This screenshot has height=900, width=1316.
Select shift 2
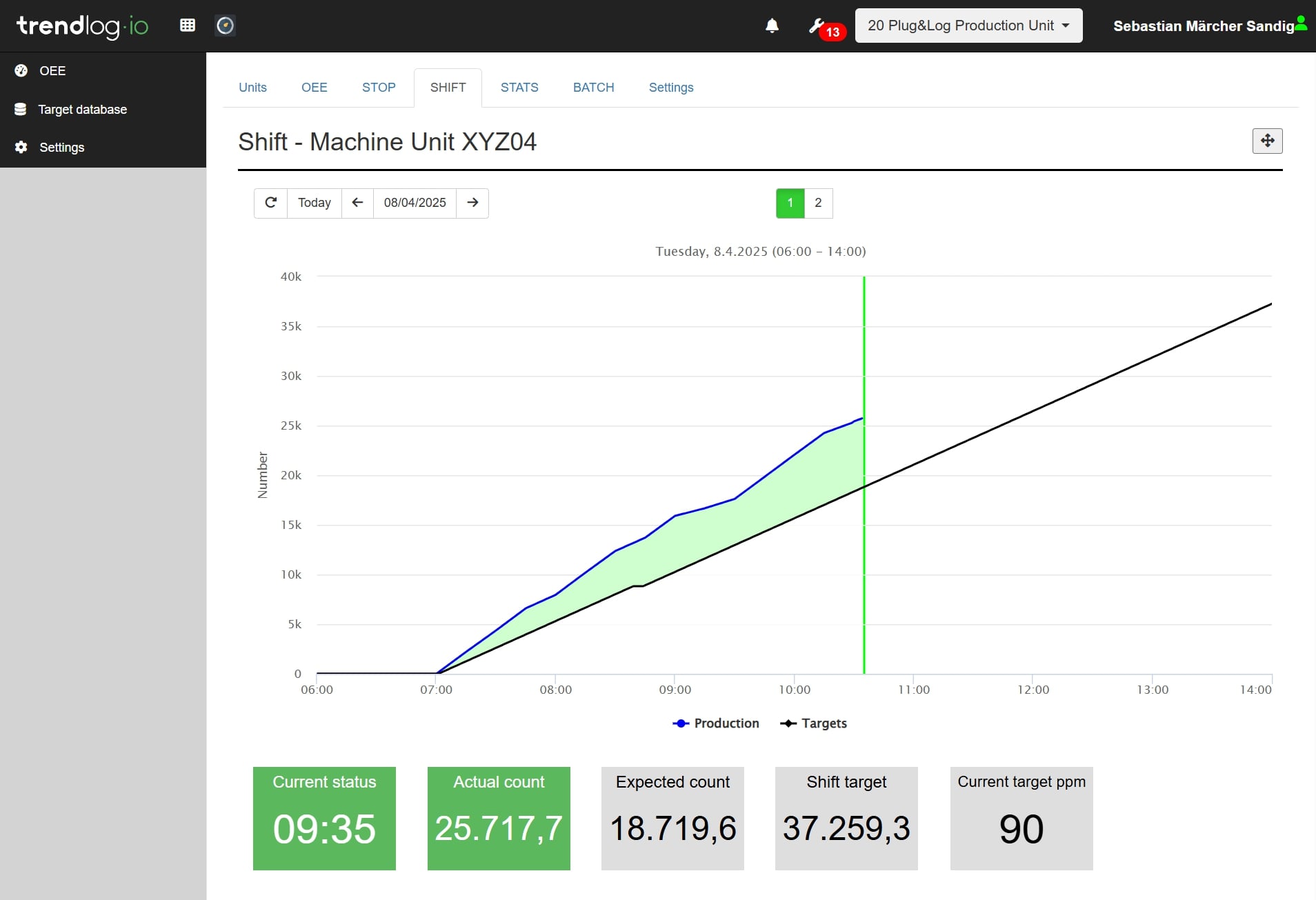point(819,203)
